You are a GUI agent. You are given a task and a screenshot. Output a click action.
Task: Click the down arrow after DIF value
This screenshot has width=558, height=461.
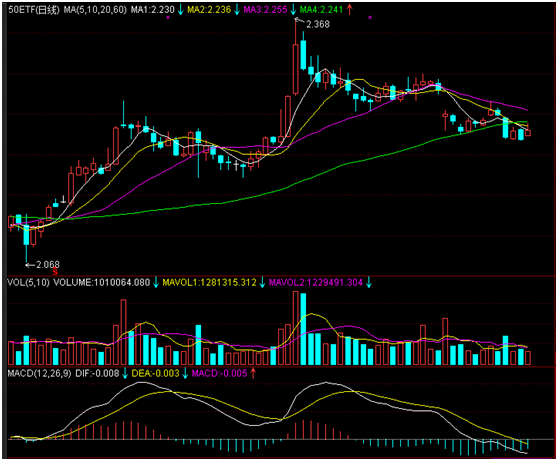(x=125, y=373)
